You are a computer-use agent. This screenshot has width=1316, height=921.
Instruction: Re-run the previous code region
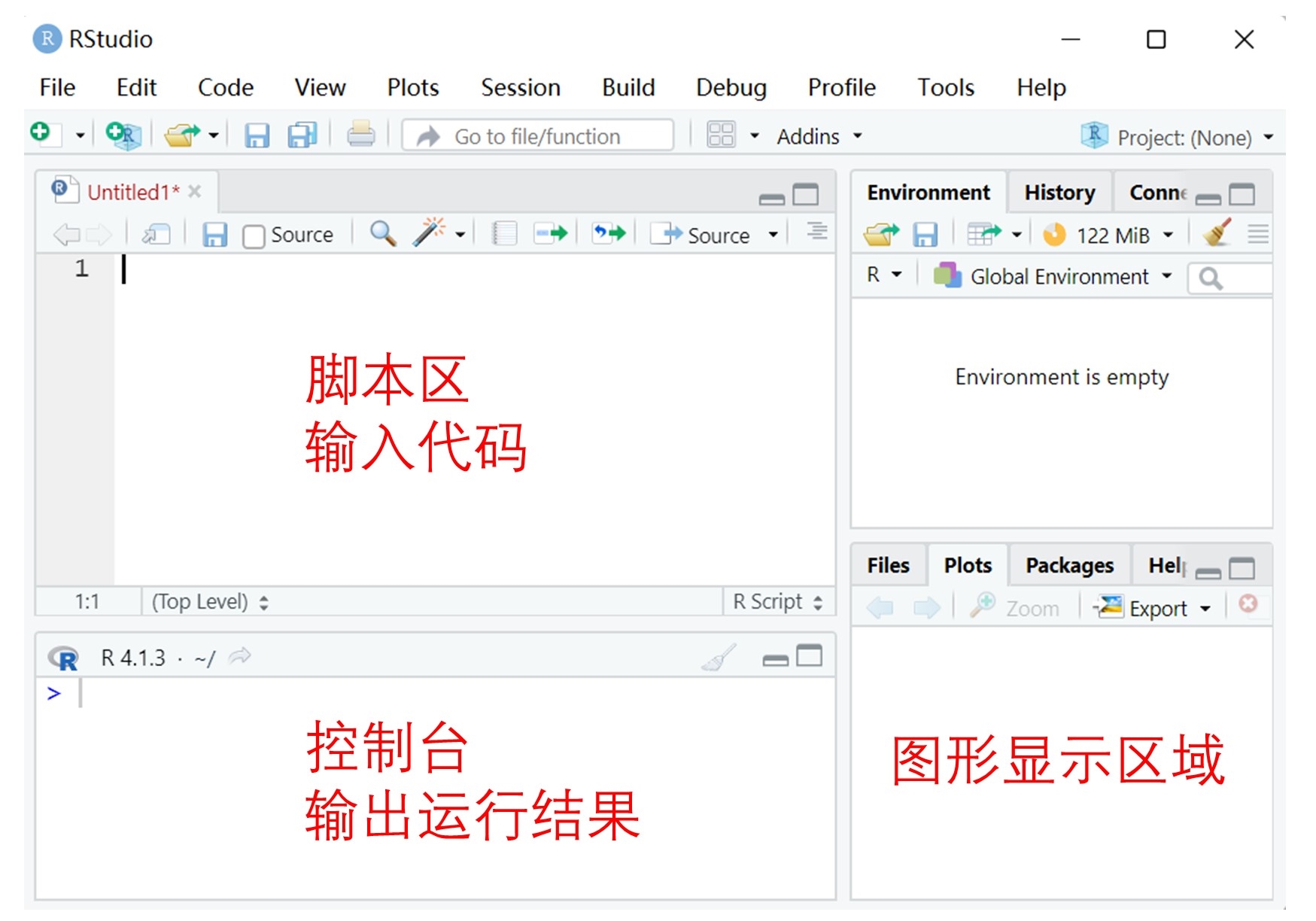point(609,233)
